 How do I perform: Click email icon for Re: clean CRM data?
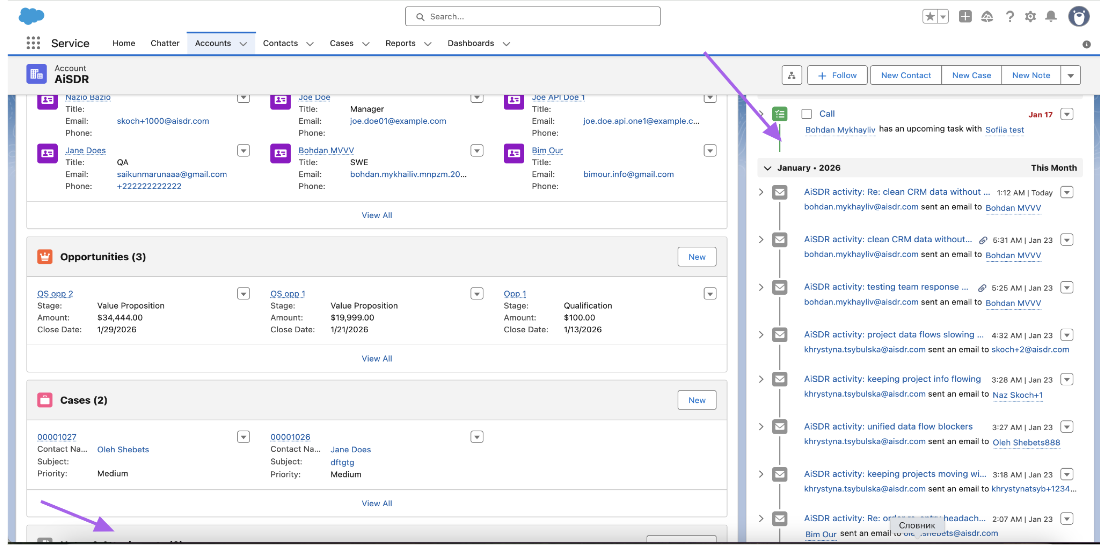(779, 192)
